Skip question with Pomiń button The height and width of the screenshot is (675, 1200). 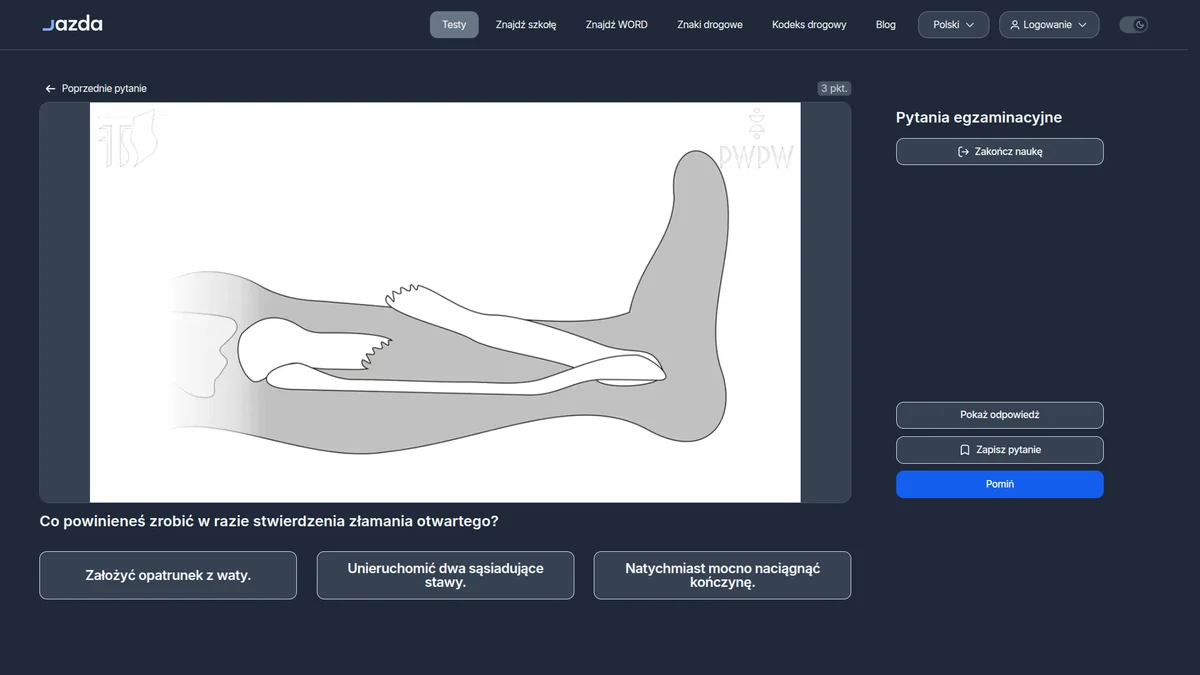[x=1000, y=484]
